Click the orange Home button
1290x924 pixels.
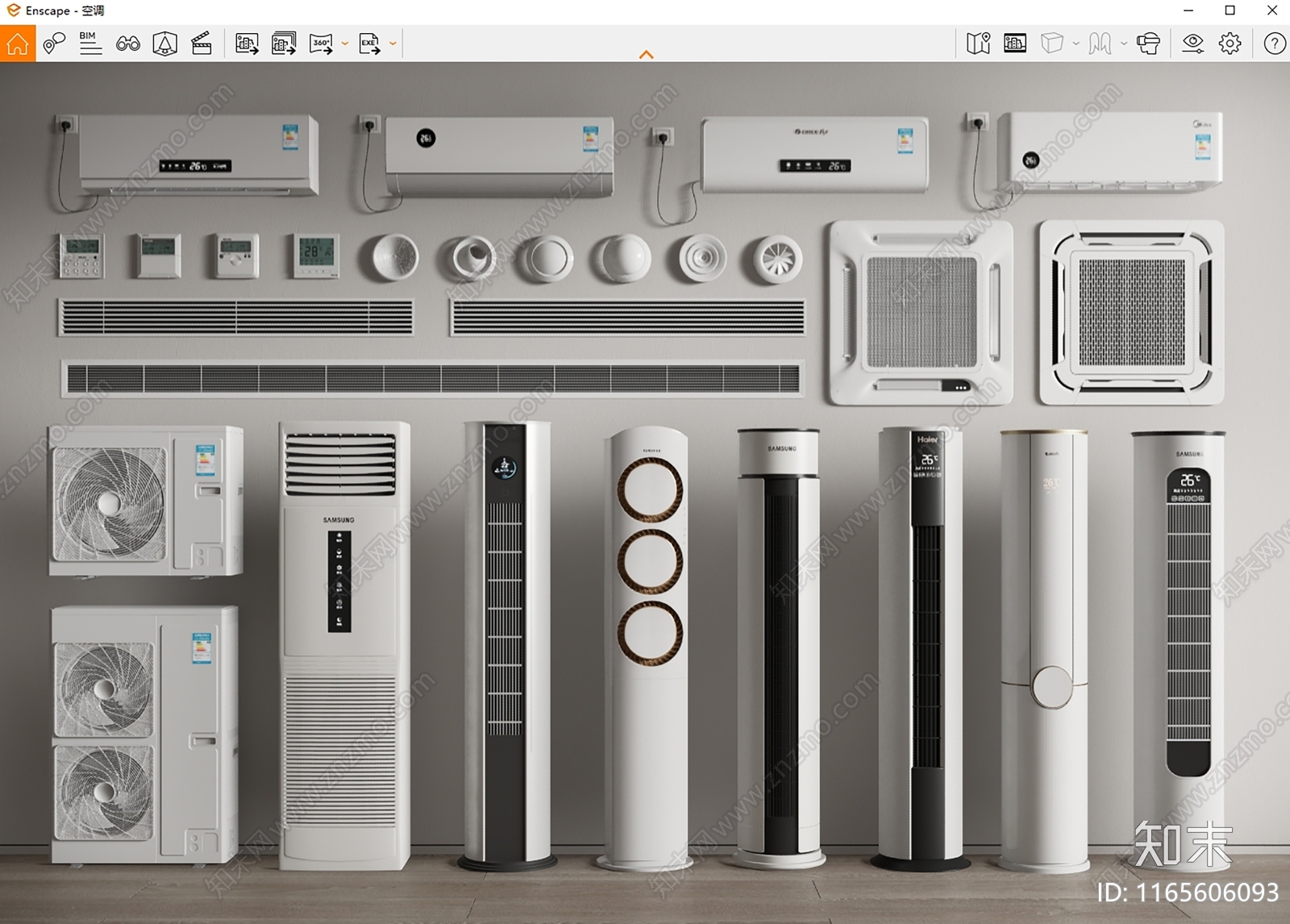click(x=18, y=44)
